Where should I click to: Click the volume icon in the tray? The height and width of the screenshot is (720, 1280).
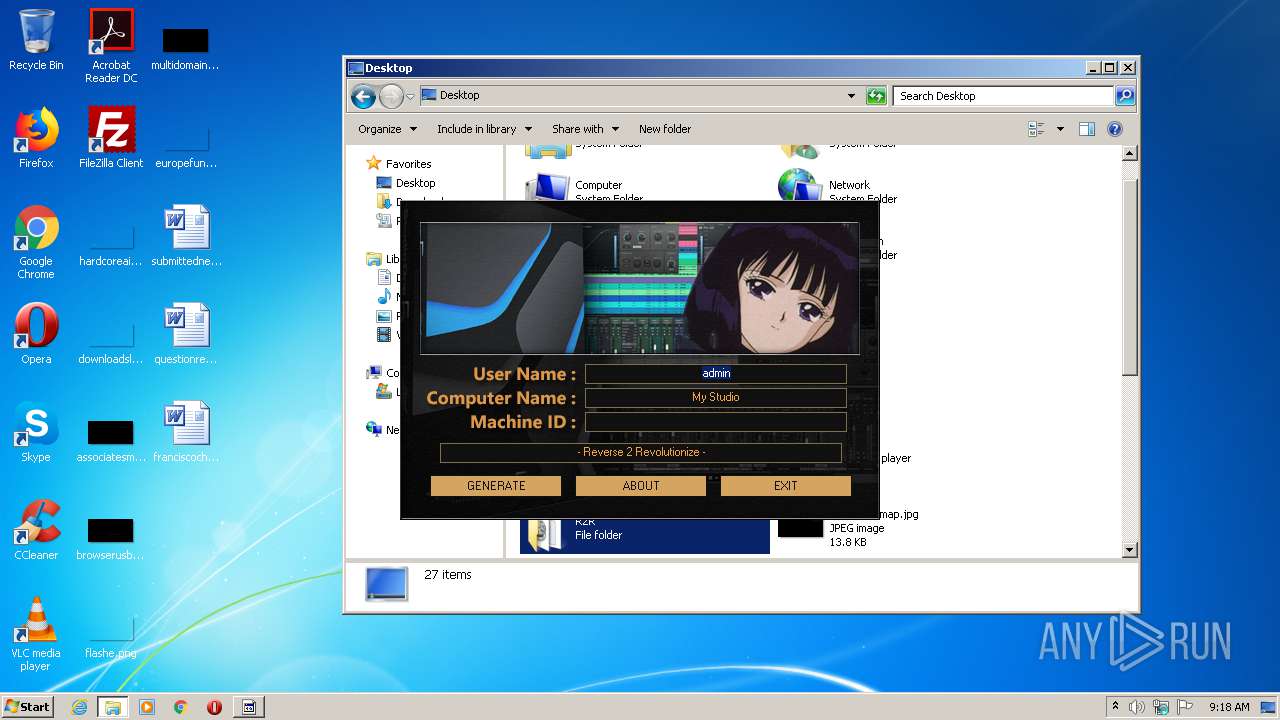[1137, 707]
